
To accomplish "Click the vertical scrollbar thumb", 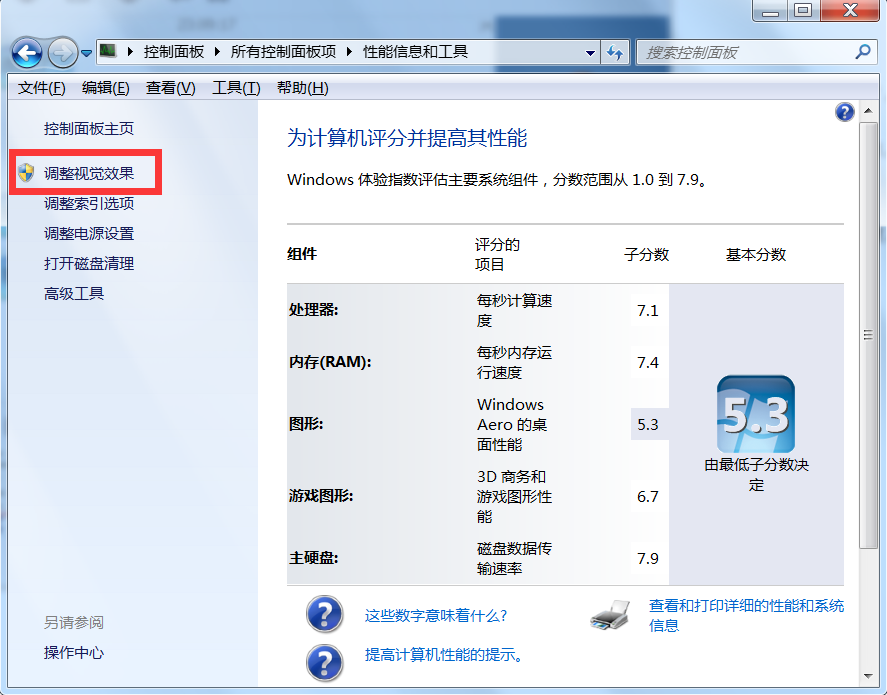I will tap(868, 335).
